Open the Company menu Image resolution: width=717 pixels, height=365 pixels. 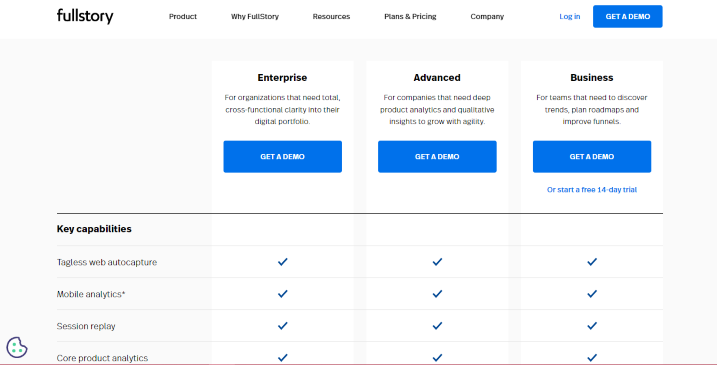[x=487, y=16]
